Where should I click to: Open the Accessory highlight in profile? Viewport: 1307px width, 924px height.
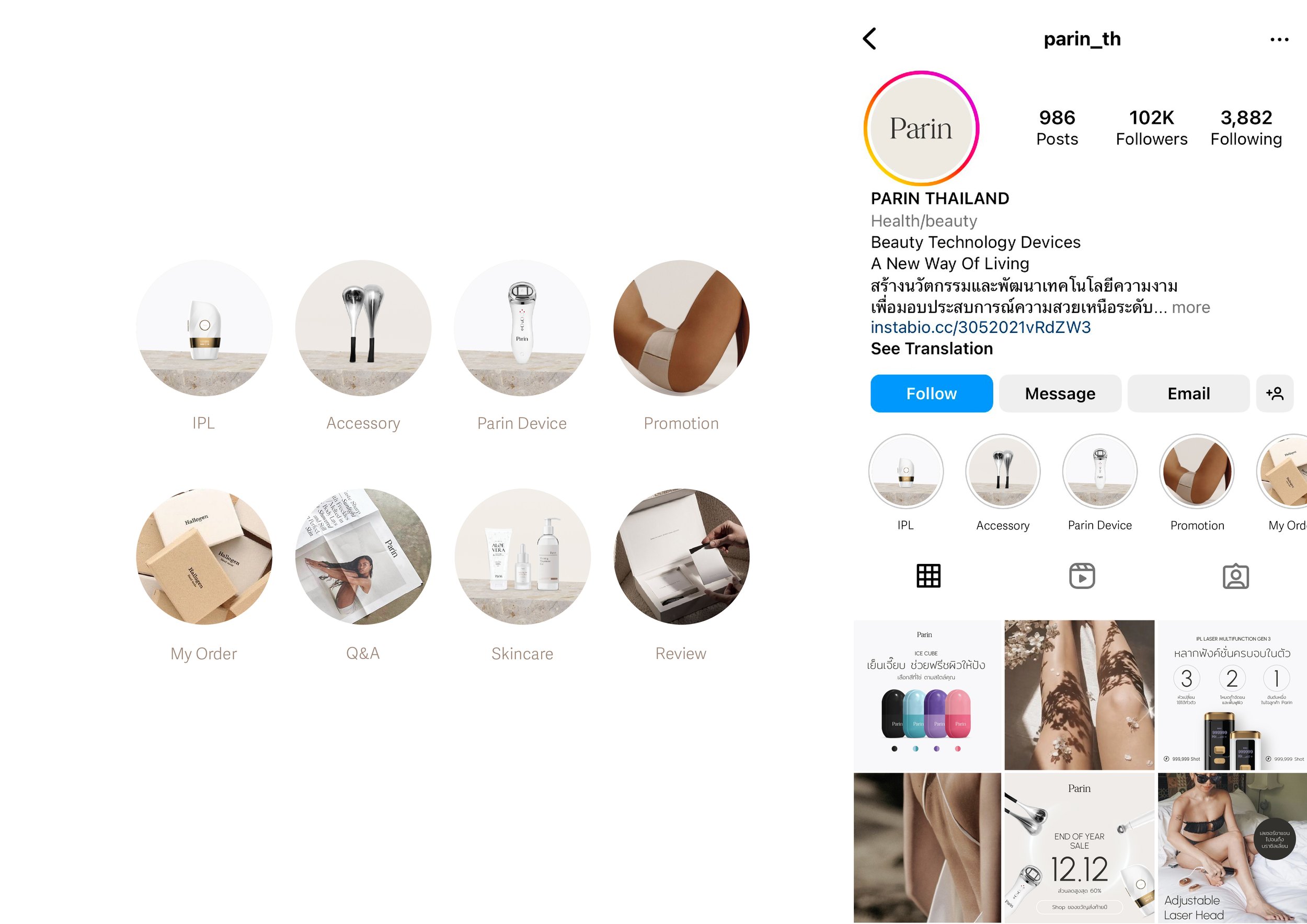pos(1003,471)
